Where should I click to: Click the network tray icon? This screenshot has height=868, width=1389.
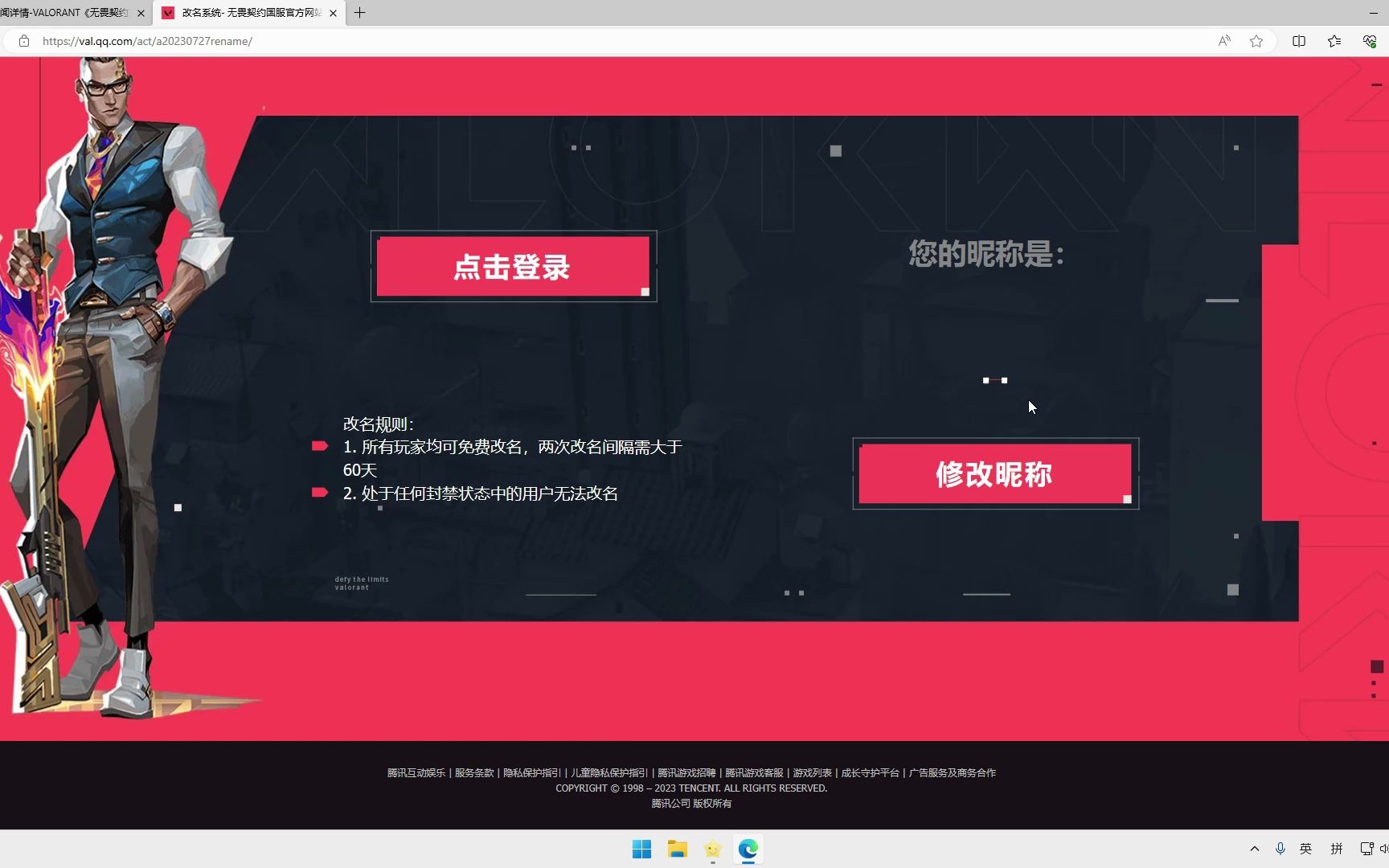click(x=1366, y=849)
